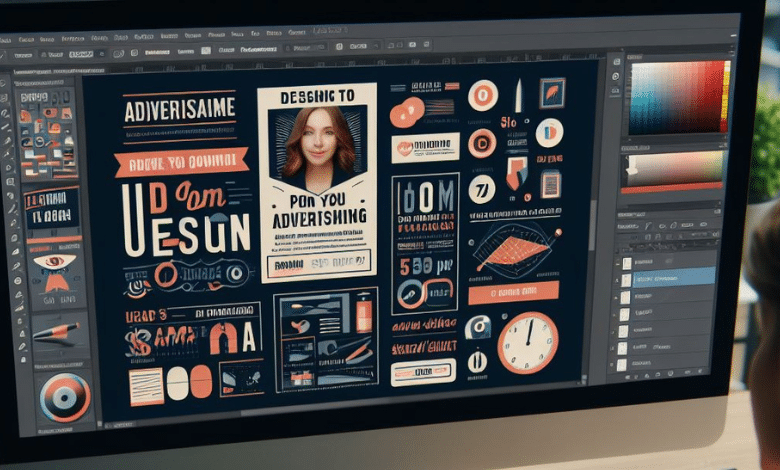
Task: Open the concentric circles thumbnail in left panel
Action: 65,398
